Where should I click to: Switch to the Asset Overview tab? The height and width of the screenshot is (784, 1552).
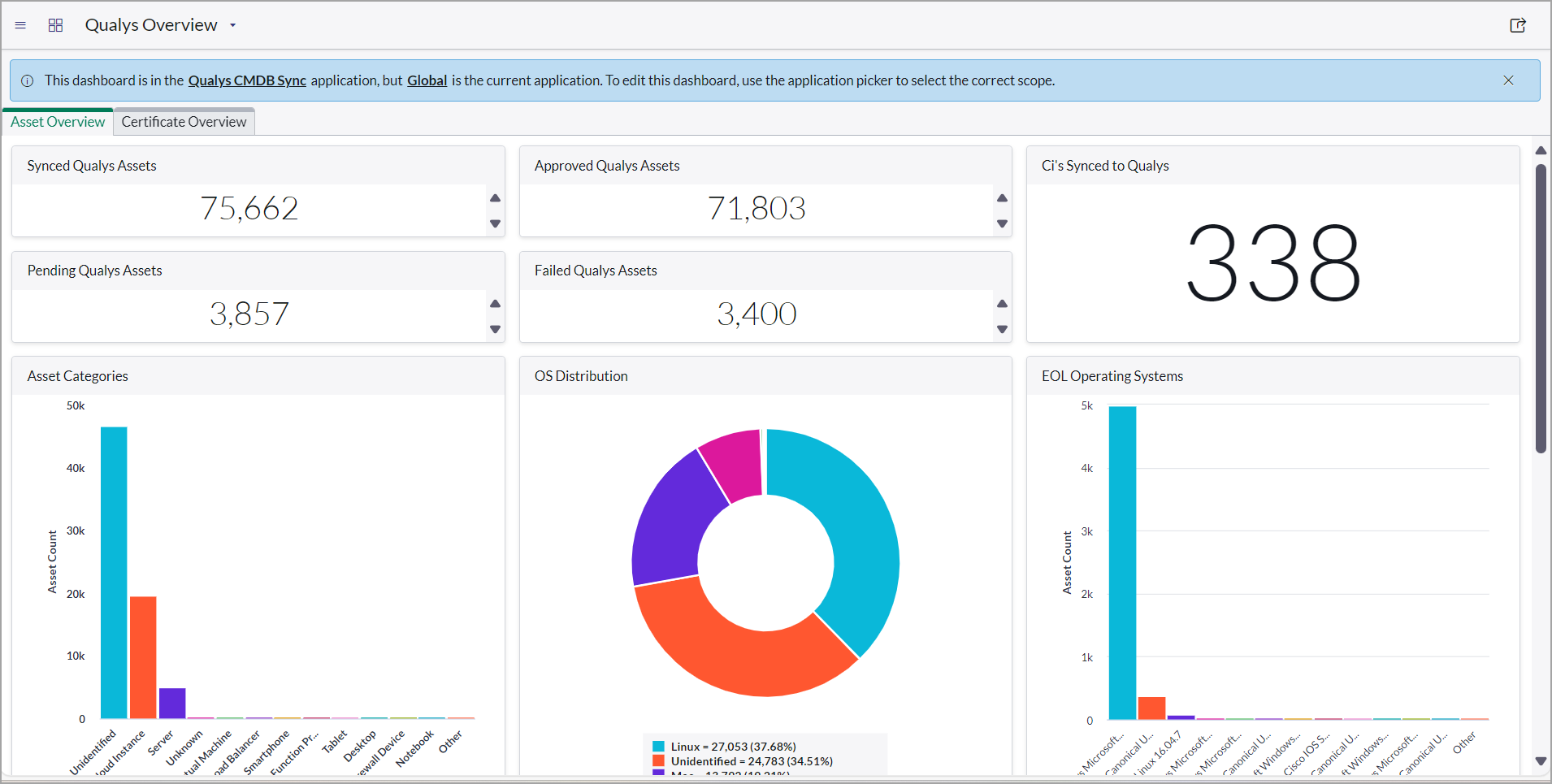[58, 122]
